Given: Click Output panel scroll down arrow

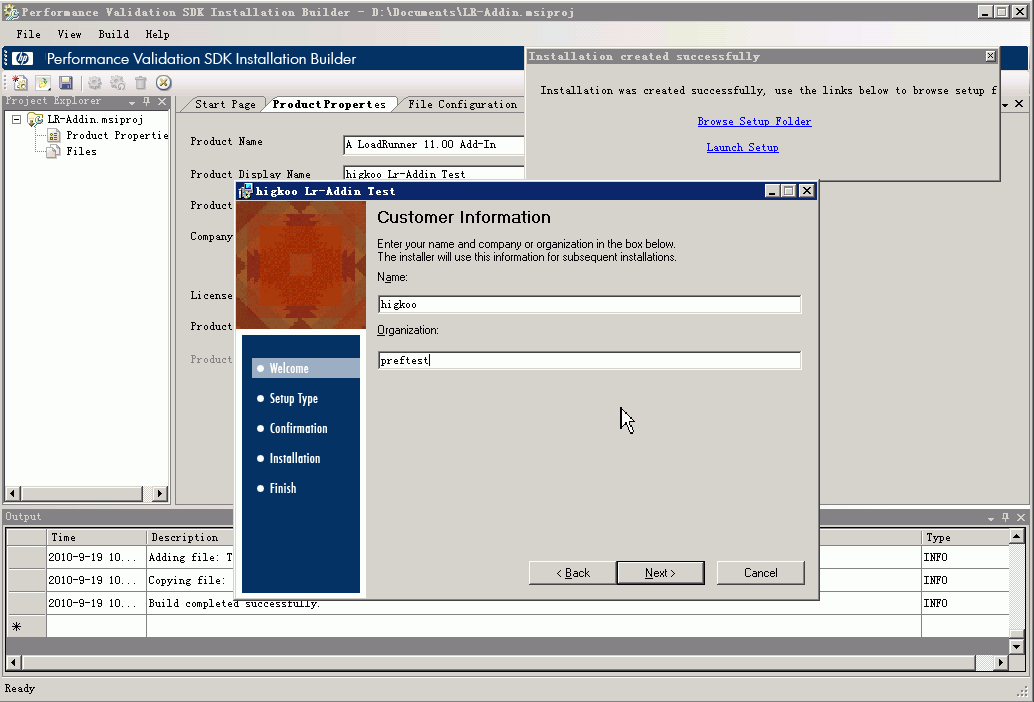Looking at the screenshot, I should (1016, 647).
